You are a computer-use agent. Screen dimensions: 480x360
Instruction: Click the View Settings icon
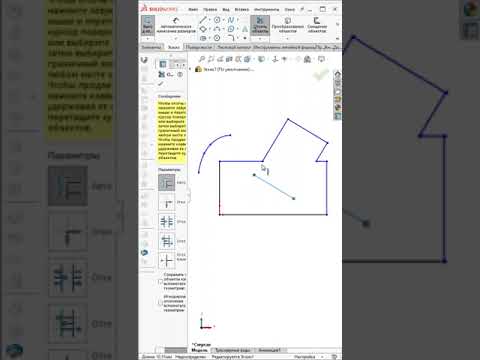(321, 59)
